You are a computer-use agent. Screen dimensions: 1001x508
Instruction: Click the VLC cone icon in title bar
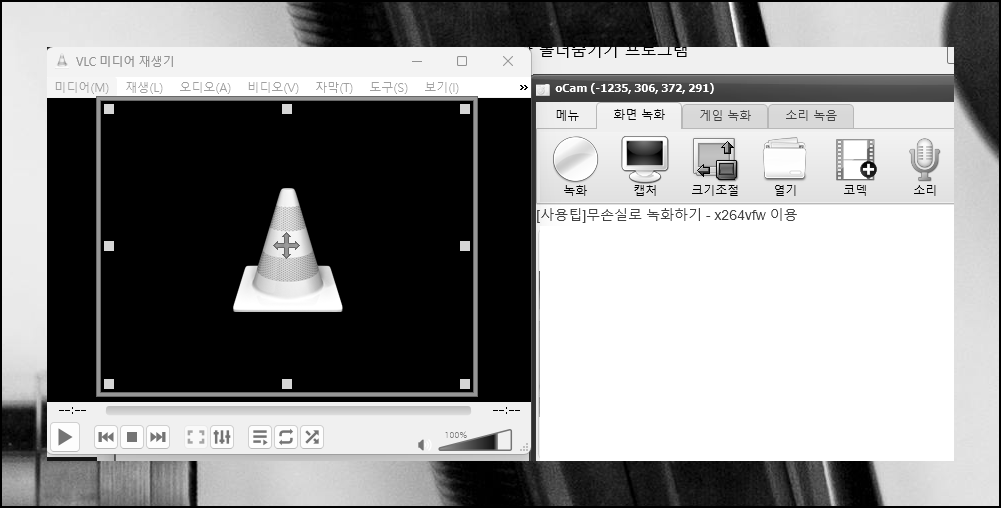click(x=62, y=61)
